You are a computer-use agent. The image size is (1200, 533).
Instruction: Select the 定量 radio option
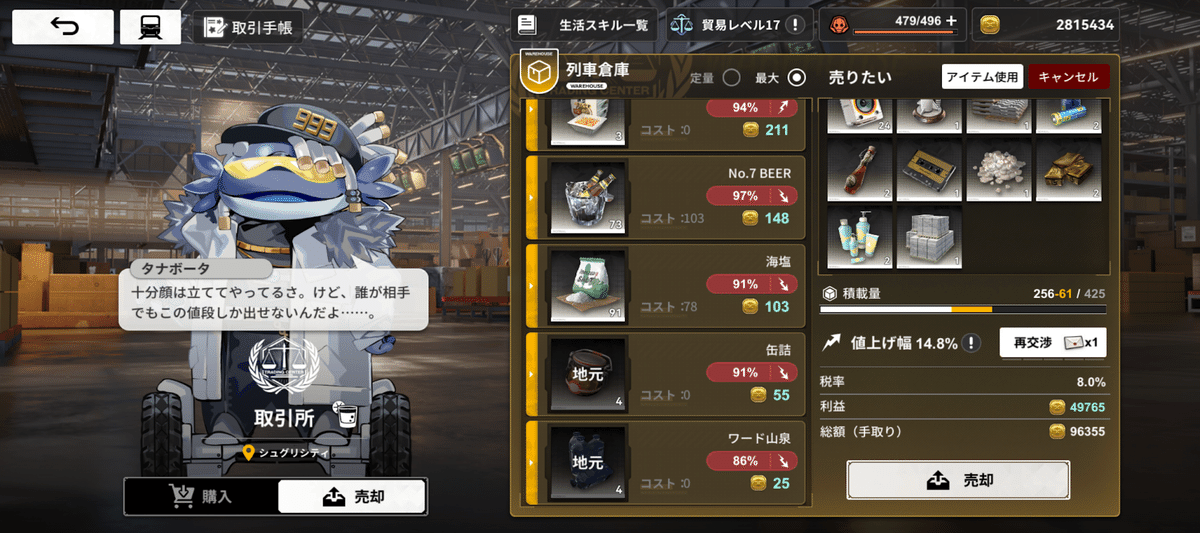pyautogui.click(x=731, y=78)
